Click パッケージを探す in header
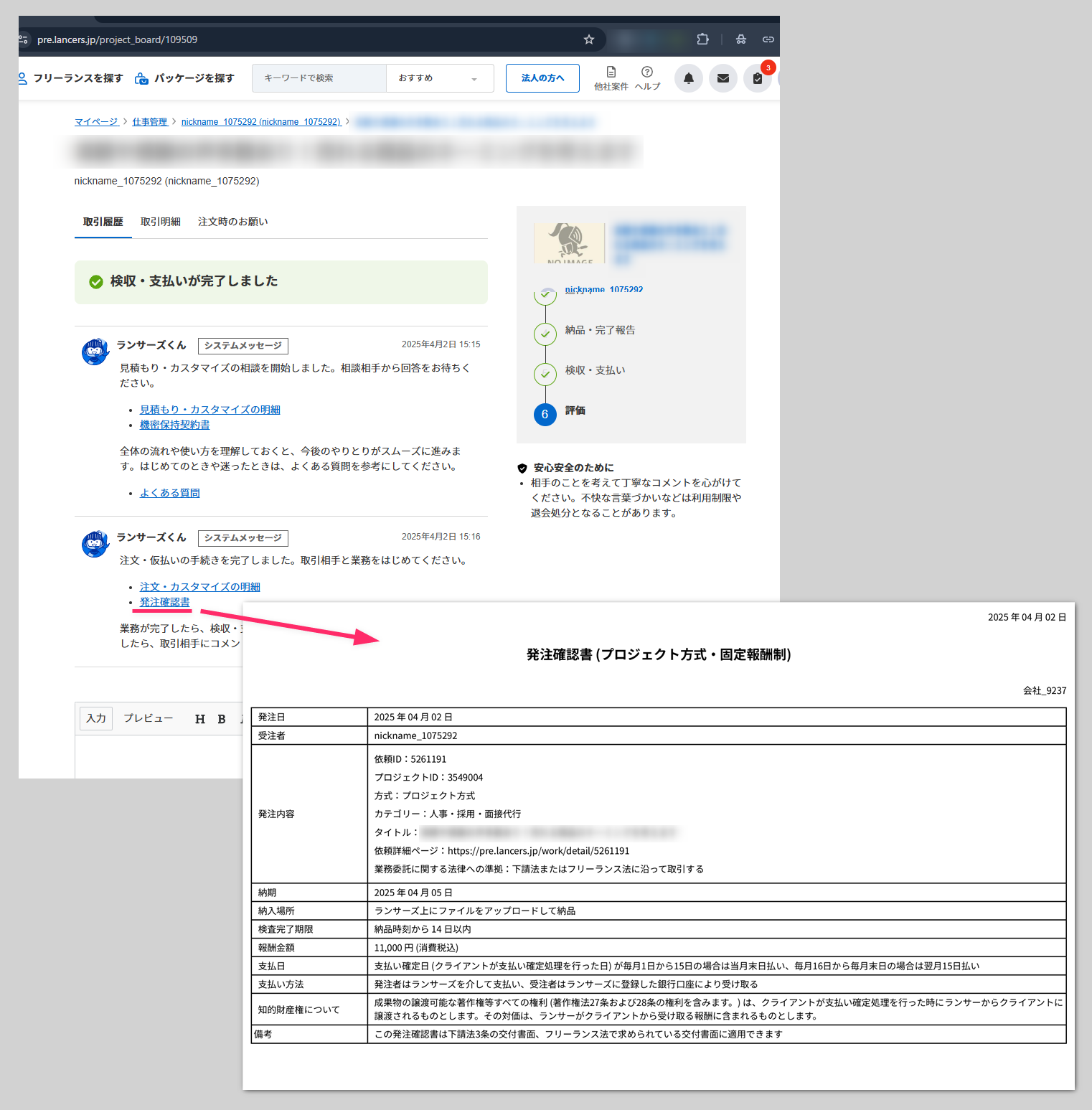Screen dimensions: 1092x1110 click(185, 78)
